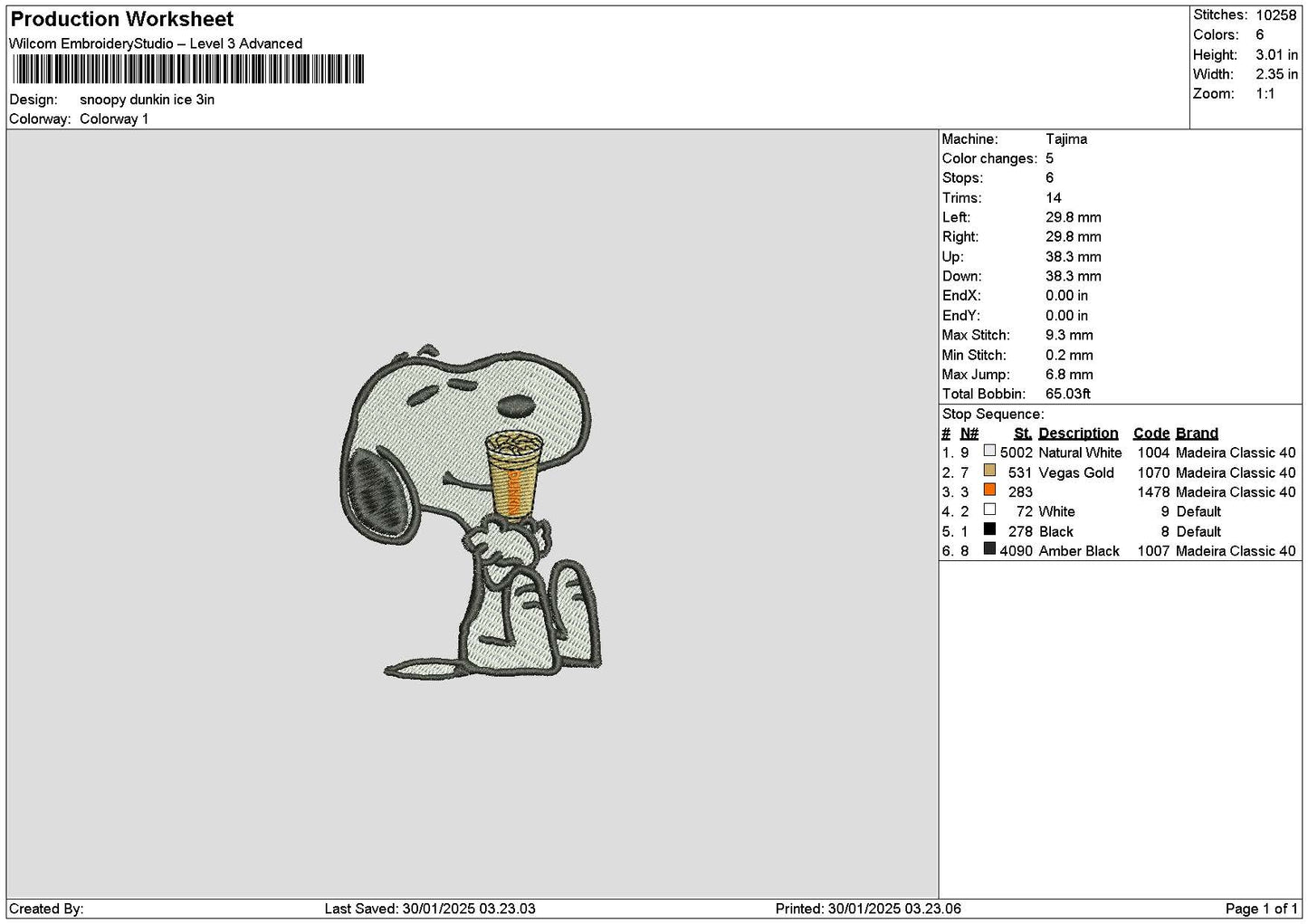Click the Left value '29.8 mm'
Screen dimensions: 1308x924
tap(1074, 217)
